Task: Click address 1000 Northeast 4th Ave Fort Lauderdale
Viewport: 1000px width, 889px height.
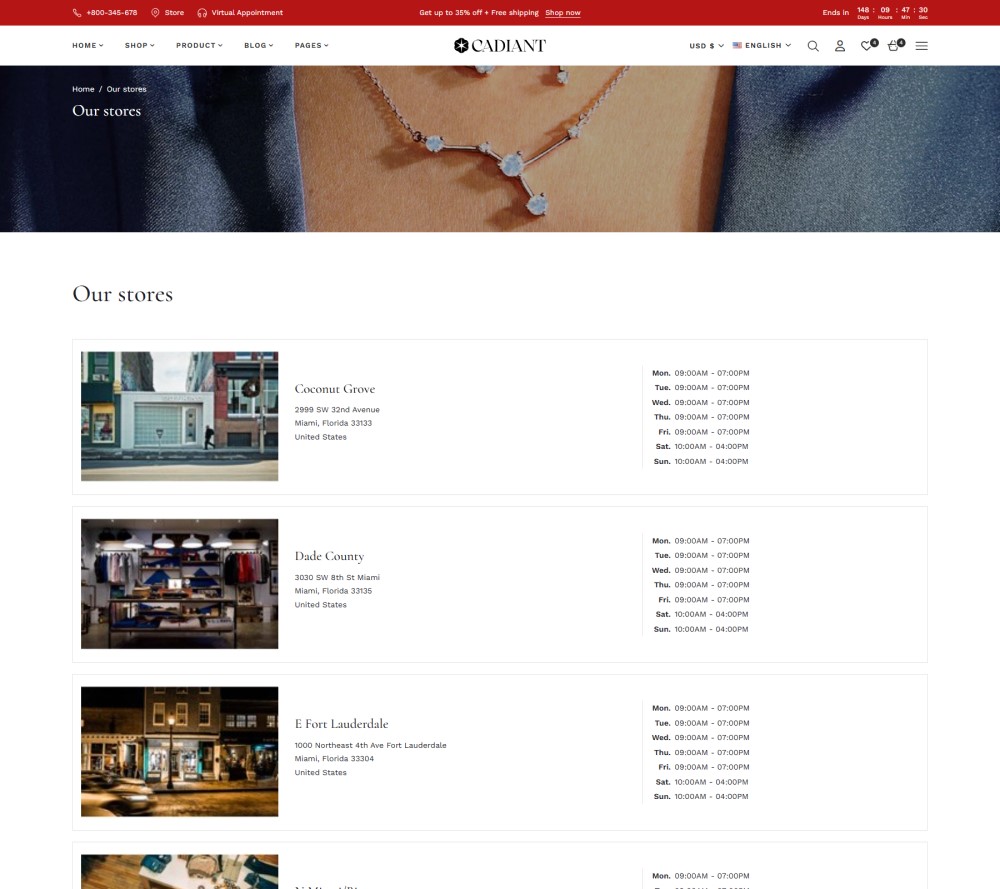Action: click(371, 745)
